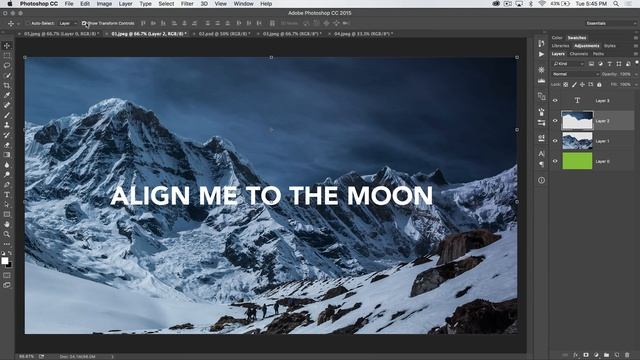Open the Edit Toolbar three-dots button
Image resolution: width=640 pixels, height=360 pixels.
7,244
